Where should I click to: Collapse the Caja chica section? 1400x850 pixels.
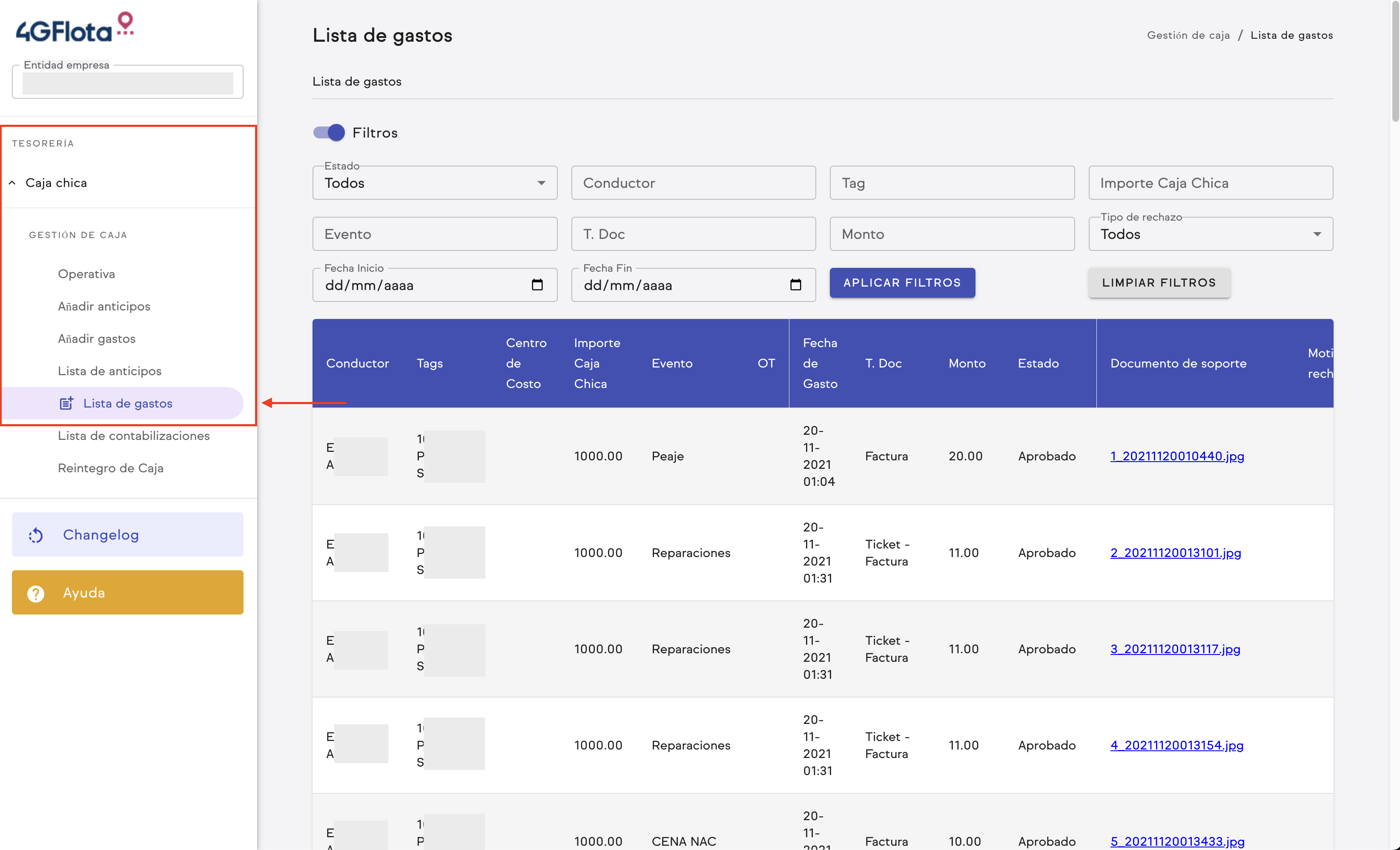click(12, 182)
